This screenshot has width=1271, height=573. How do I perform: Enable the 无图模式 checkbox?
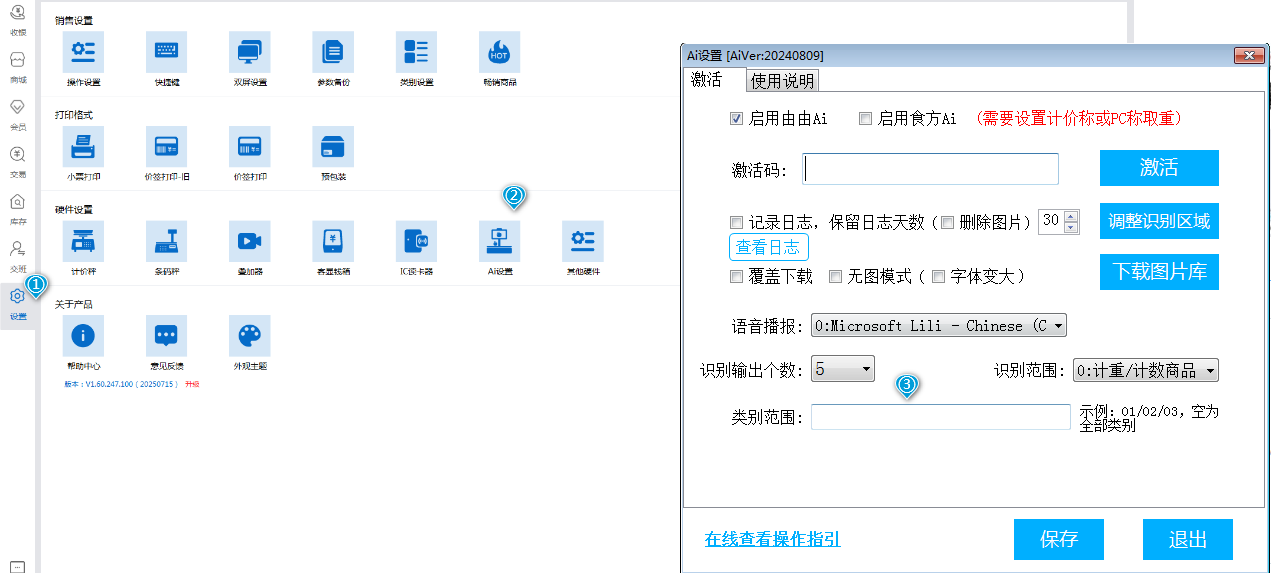click(835, 277)
